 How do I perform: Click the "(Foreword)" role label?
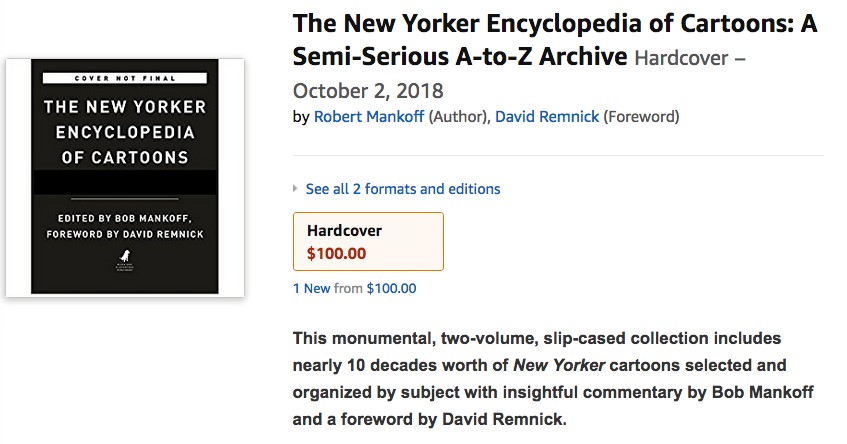pos(642,117)
